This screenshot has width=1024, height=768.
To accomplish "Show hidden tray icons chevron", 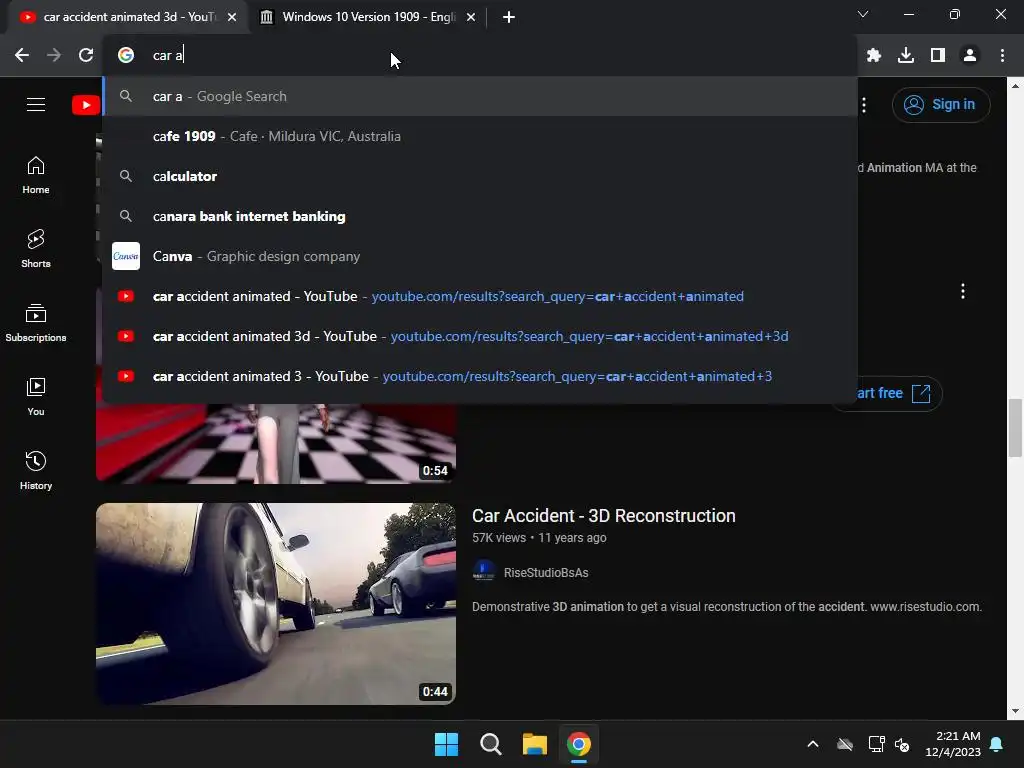I will pos(813,744).
